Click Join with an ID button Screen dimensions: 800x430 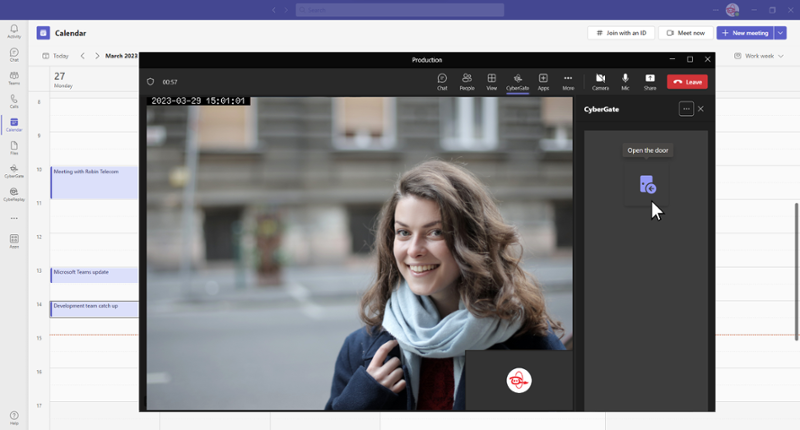tap(621, 33)
